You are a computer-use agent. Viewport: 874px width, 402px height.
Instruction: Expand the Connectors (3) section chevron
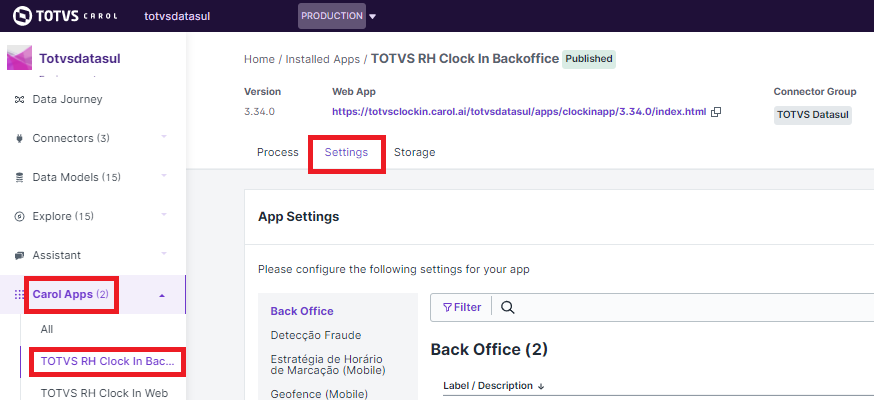pyautogui.click(x=164, y=137)
